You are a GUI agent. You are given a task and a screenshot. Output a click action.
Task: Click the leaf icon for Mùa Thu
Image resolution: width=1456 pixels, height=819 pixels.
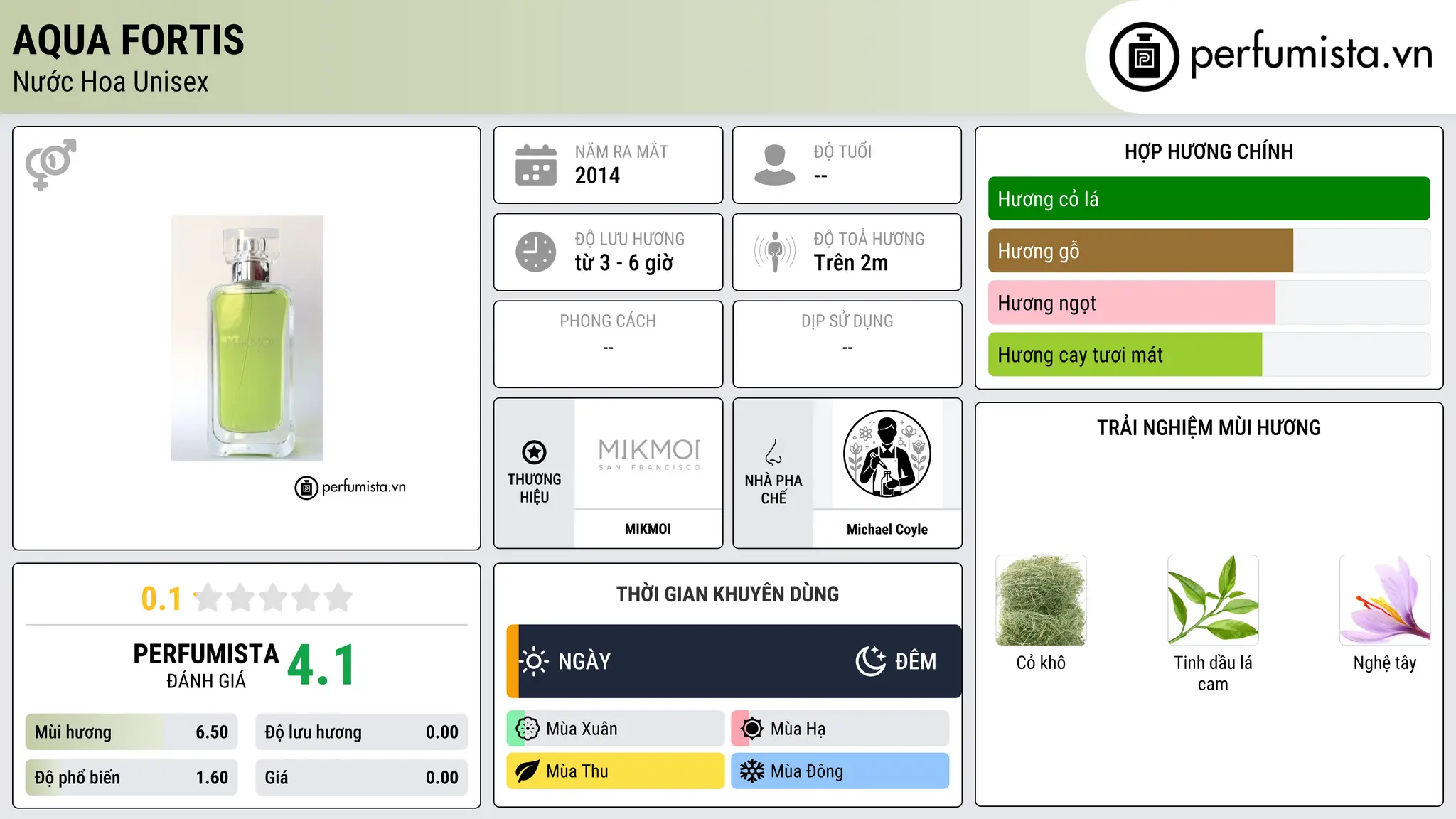[x=528, y=771]
